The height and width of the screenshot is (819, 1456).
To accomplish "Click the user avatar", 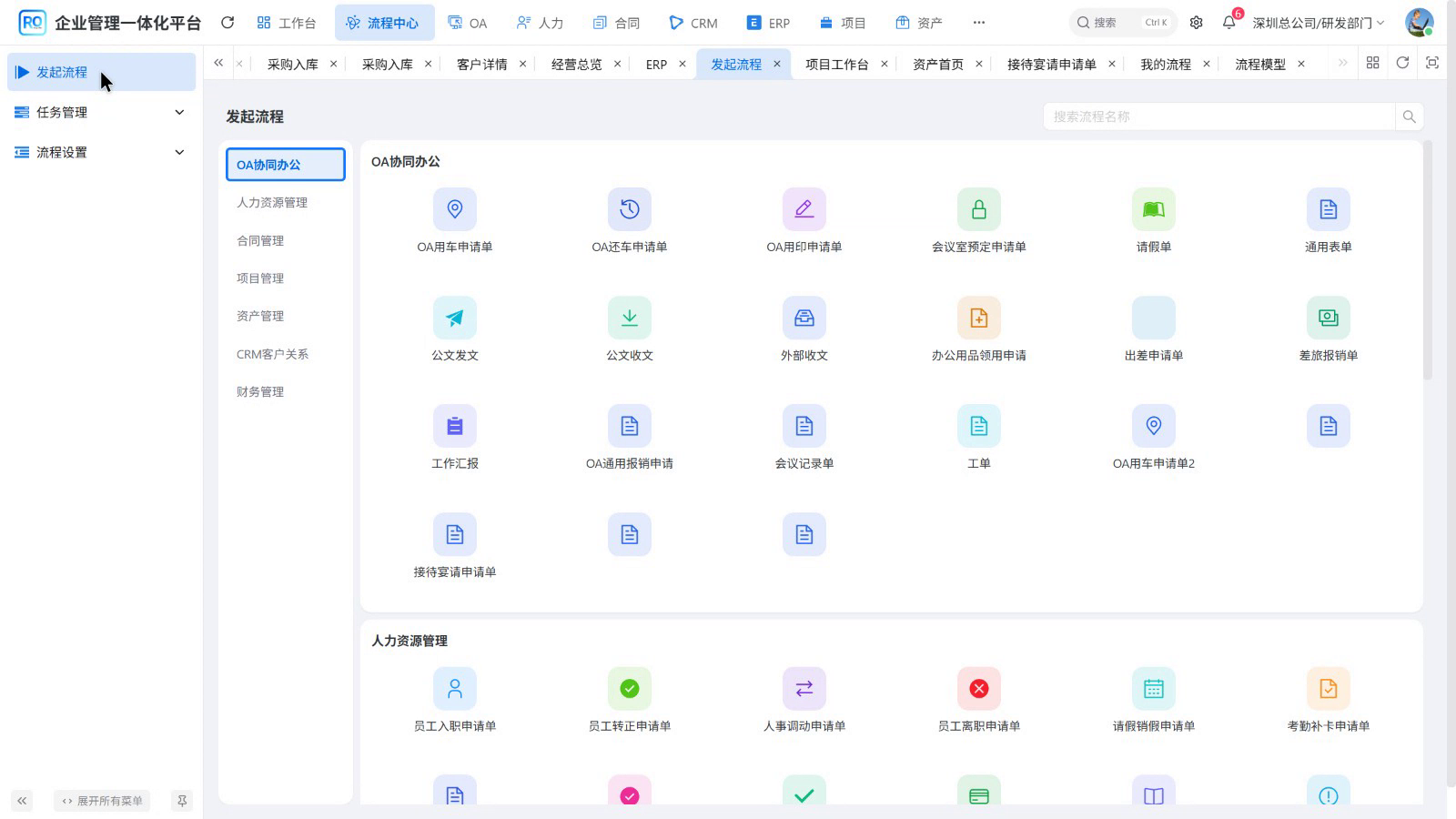I will pos(1419,23).
